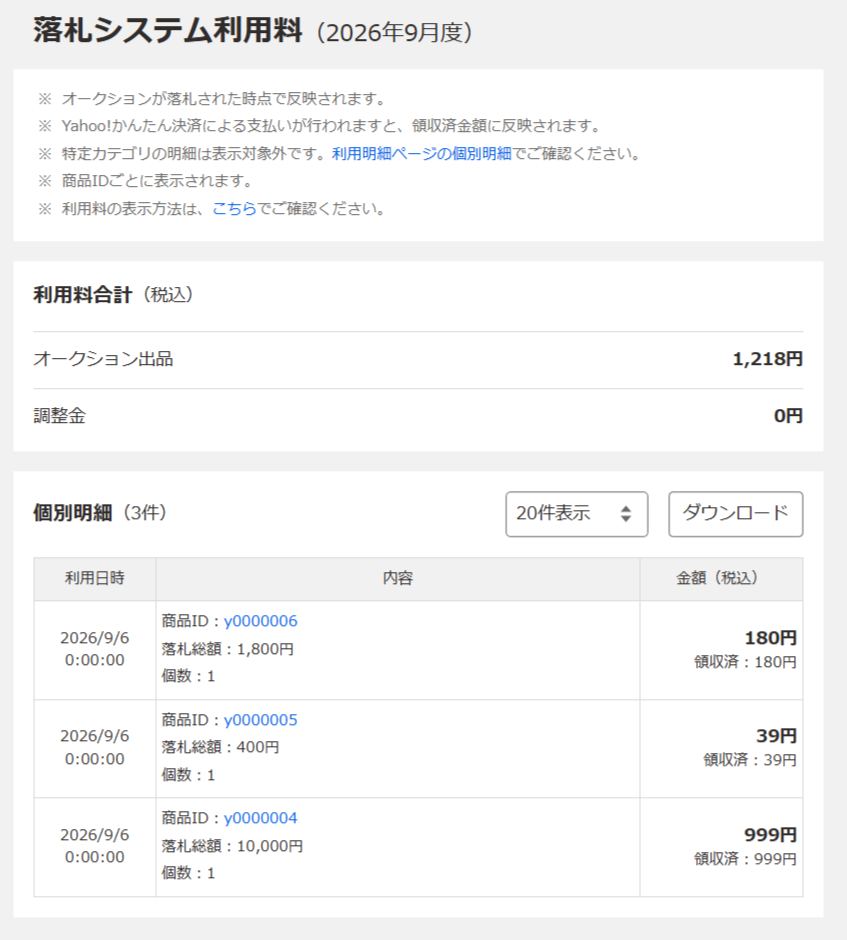Click the 39円 amount in second row
The height and width of the screenshot is (940, 847).
click(776, 736)
